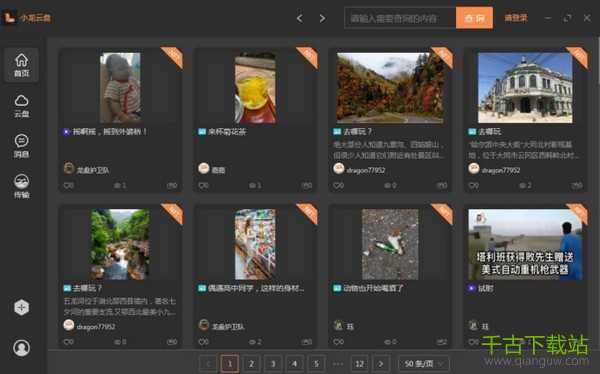
Task: Open the 消息 messages section
Action: [21, 146]
